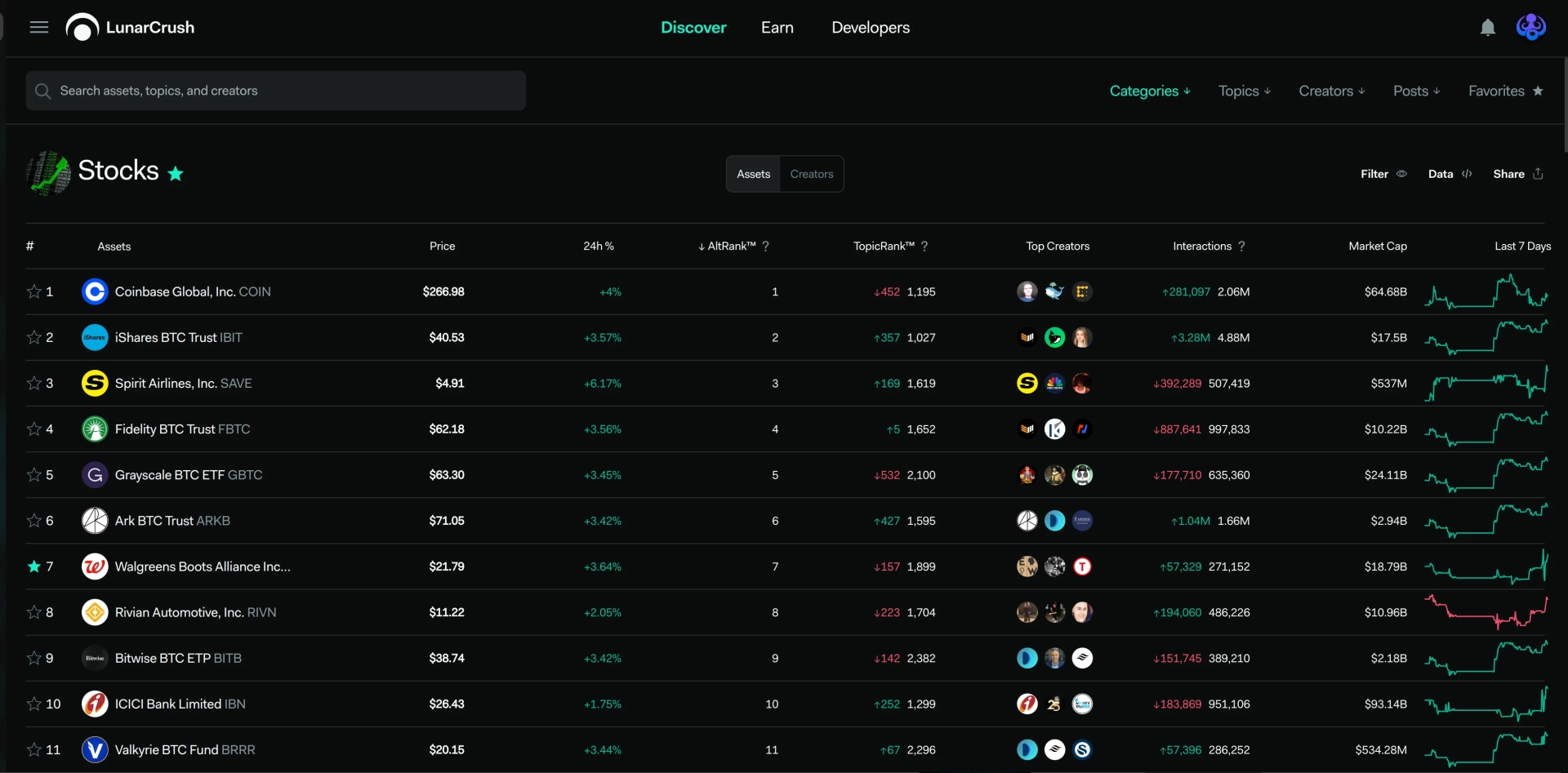Click the Share export icon
This screenshot has width=1568, height=773.
point(1538,174)
